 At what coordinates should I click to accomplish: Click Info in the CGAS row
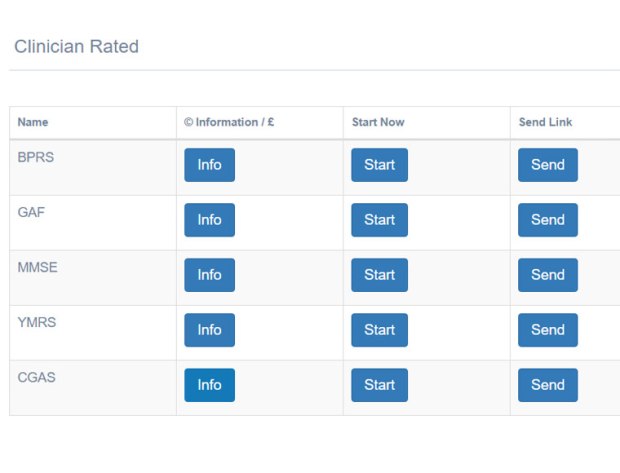209,385
